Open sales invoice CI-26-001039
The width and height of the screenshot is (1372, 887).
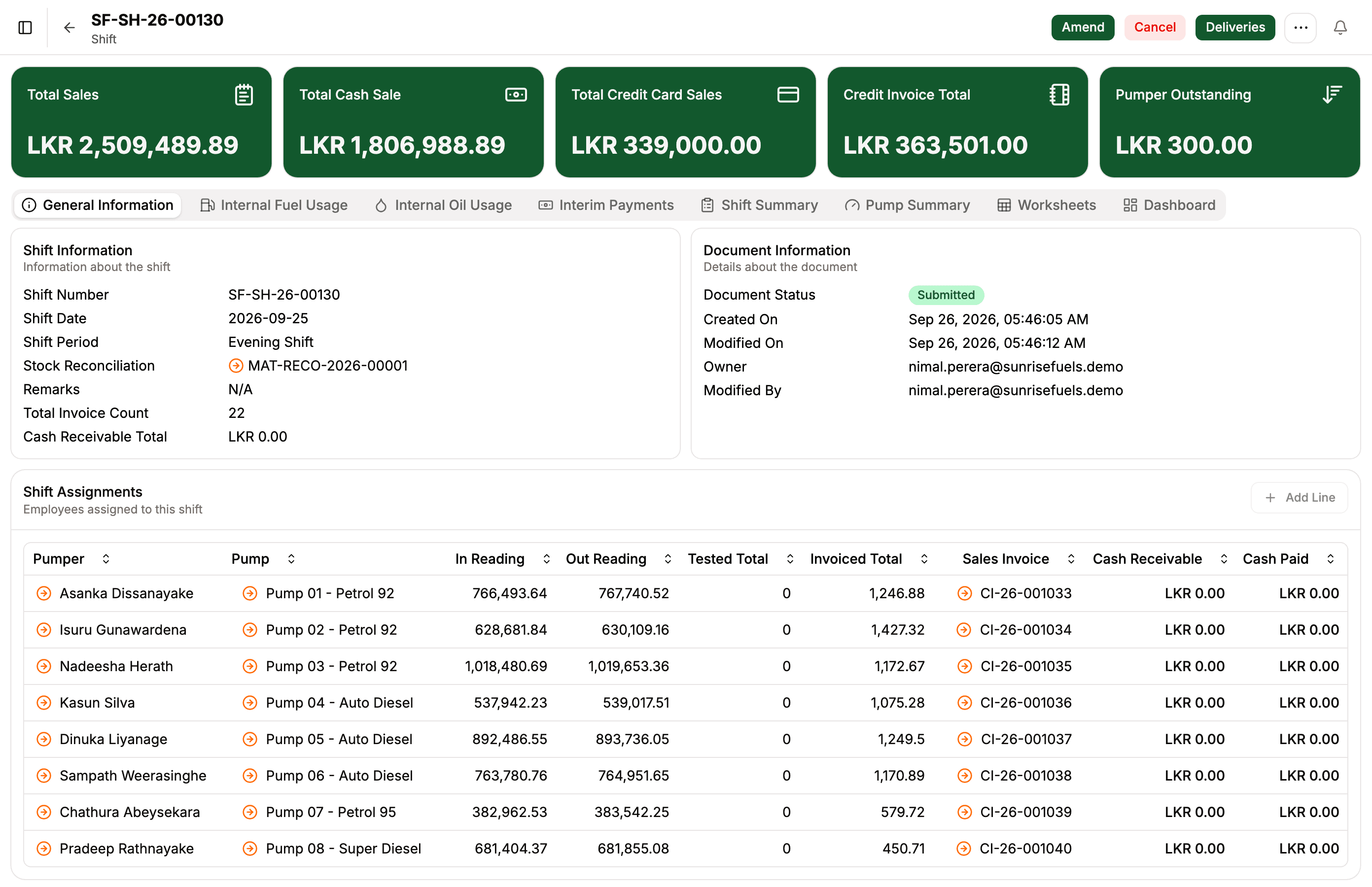[x=1026, y=812]
